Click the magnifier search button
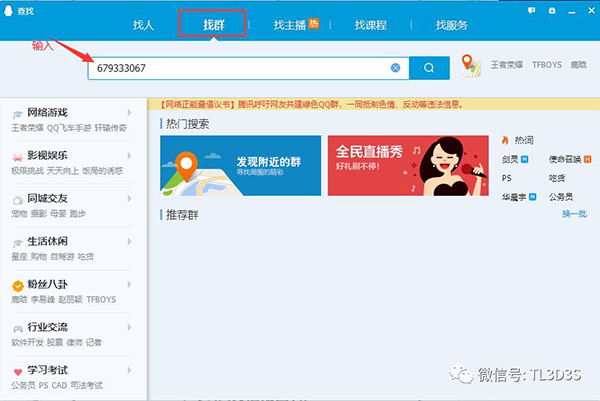The image size is (600, 401). 429,68
